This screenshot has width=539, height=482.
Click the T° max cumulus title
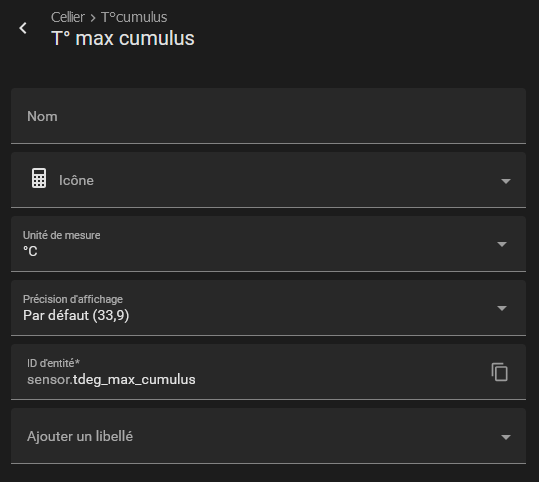123,38
